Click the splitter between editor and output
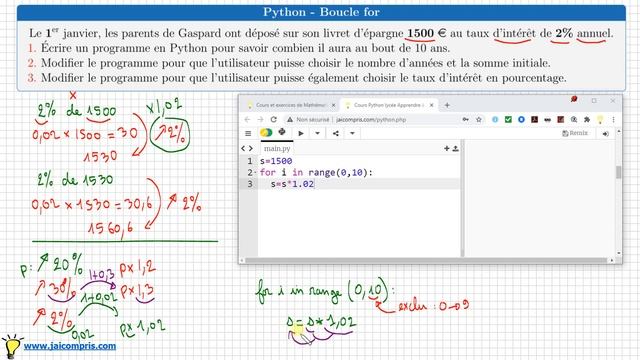Image resolution: width=640 pixels, height=360 pixels. (463, 198)
